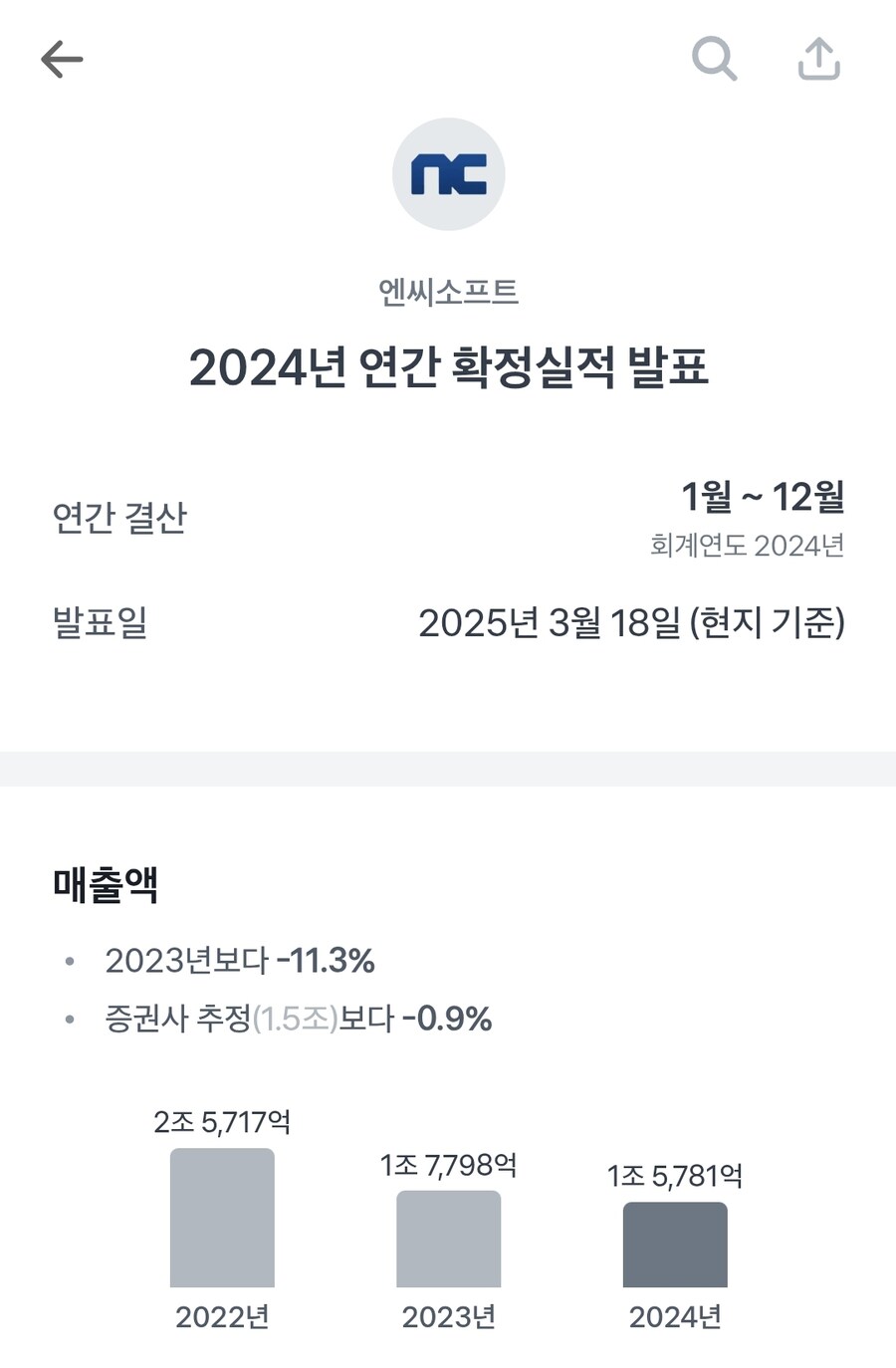
Task: Tap the bullet dot next to 2023년보다 -11.3%
Action: point(68,962)
